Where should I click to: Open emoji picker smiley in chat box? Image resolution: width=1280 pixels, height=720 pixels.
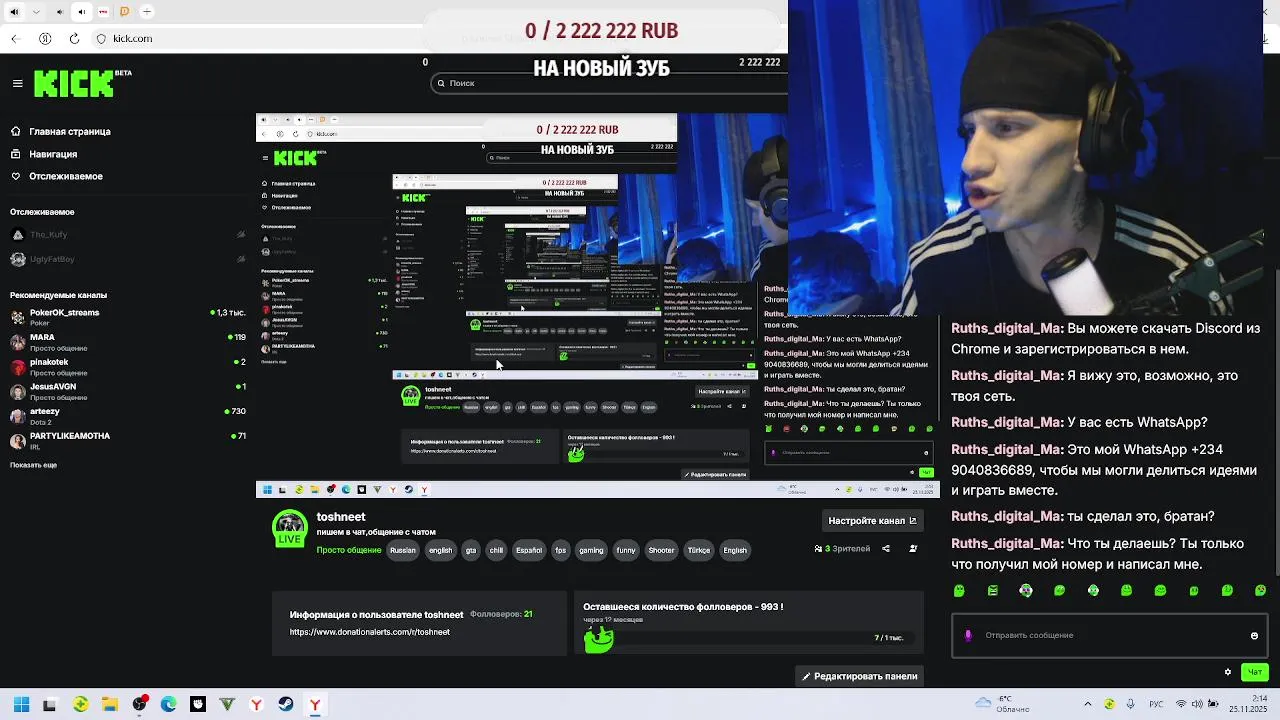1254,636
